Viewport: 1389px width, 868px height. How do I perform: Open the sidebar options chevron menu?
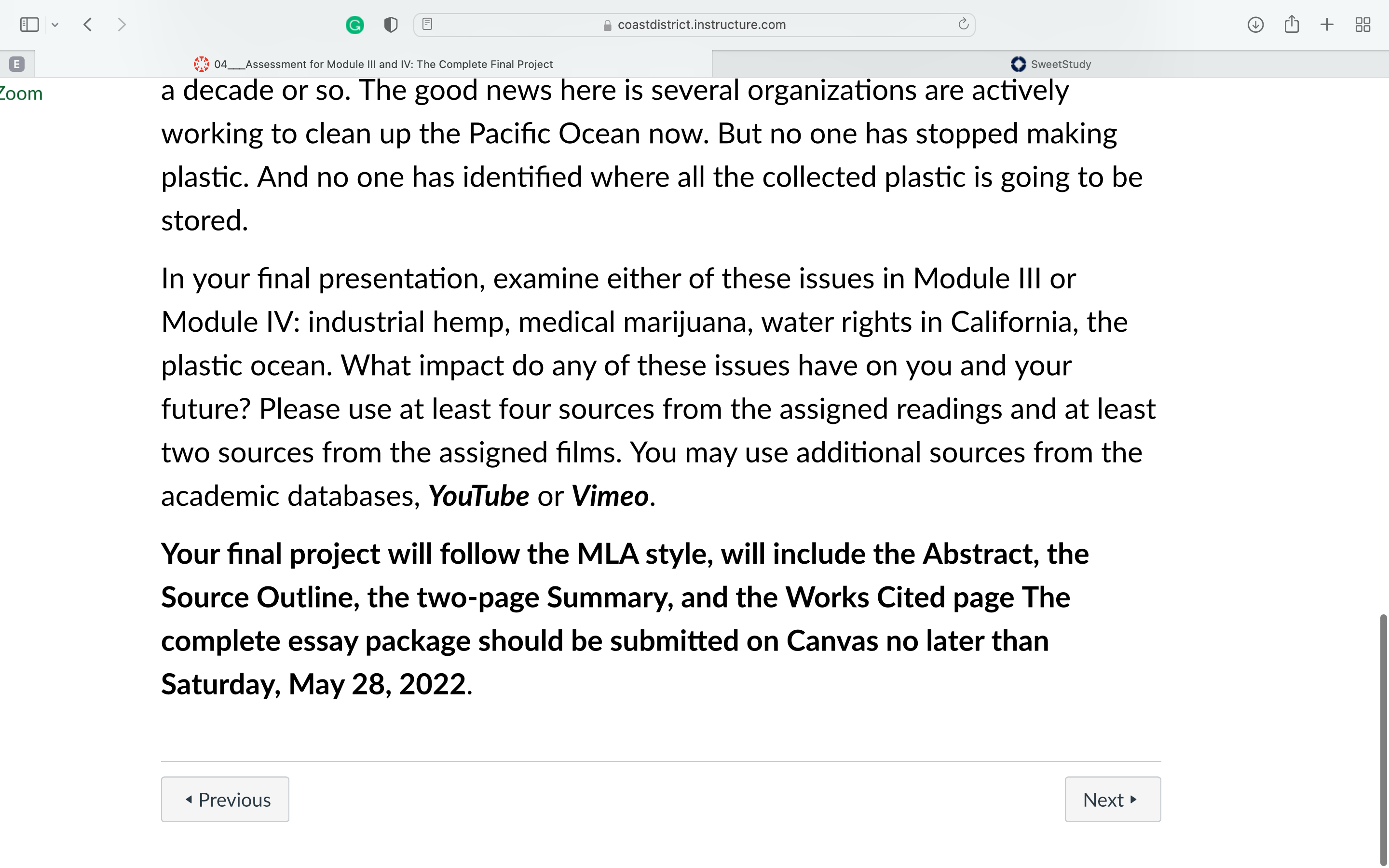pyautogui.click(x=55, y=25)
